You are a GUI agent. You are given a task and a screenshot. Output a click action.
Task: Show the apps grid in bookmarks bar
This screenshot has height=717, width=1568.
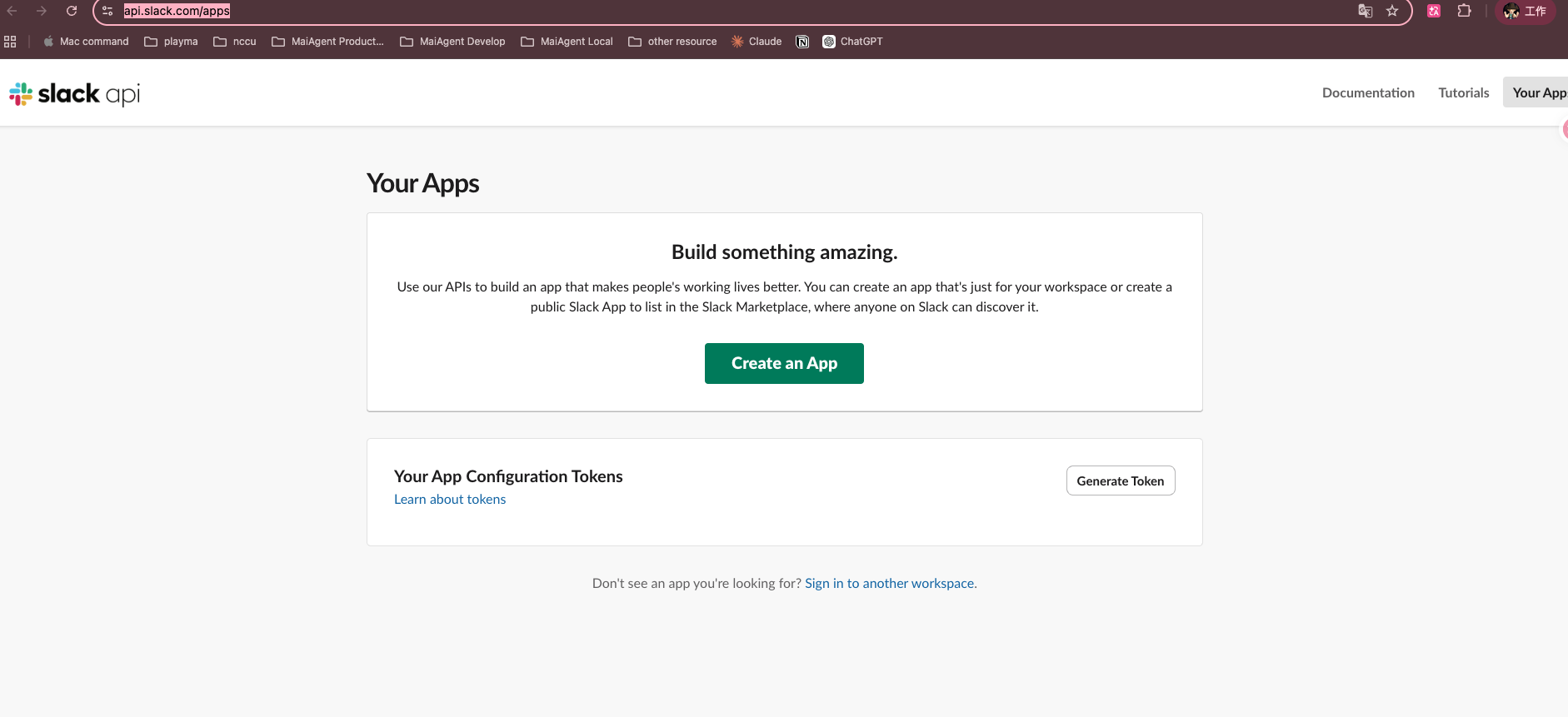tap(10, 42)
